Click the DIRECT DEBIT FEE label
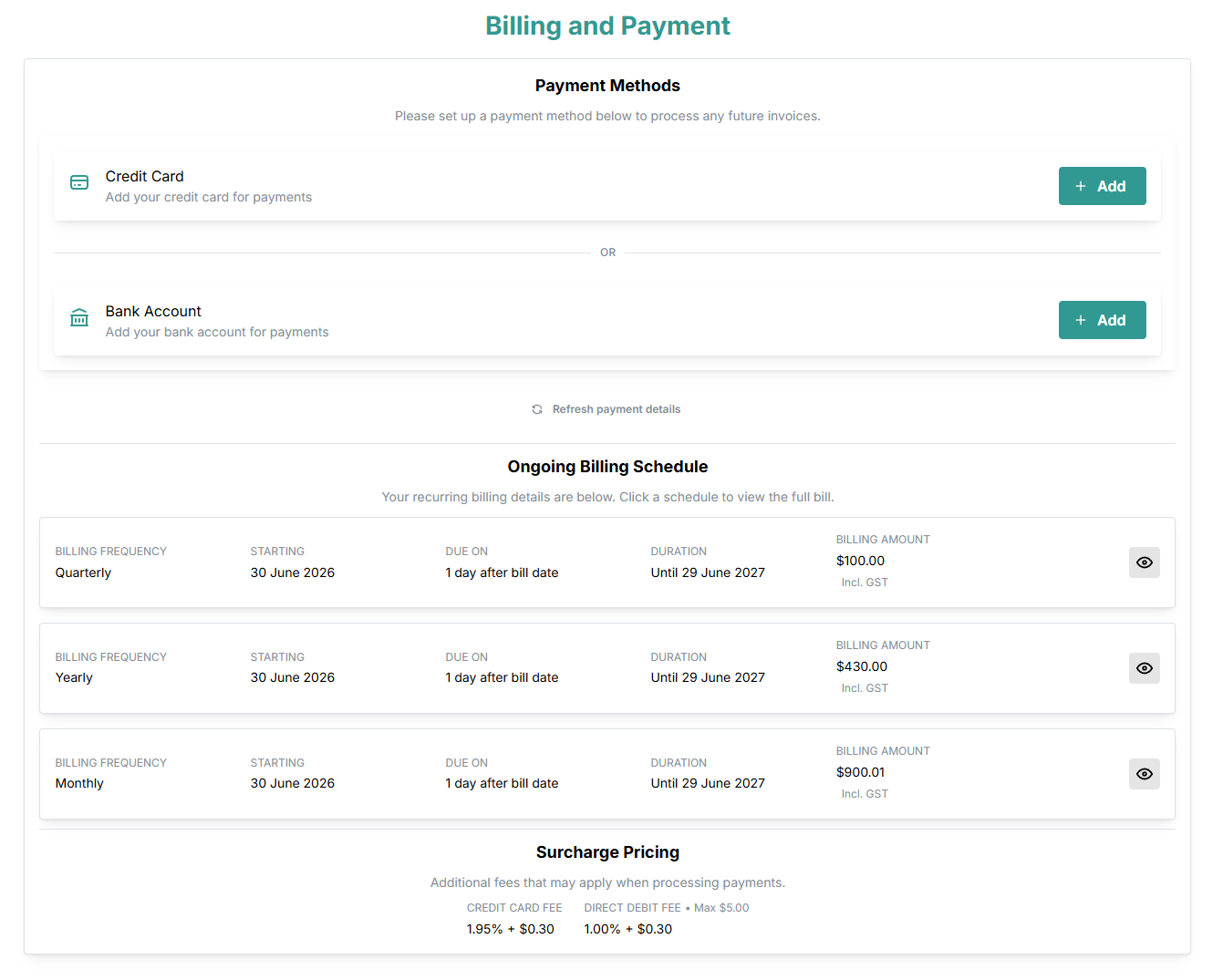This screenshot has width=1223, height=980. (633, 908)
